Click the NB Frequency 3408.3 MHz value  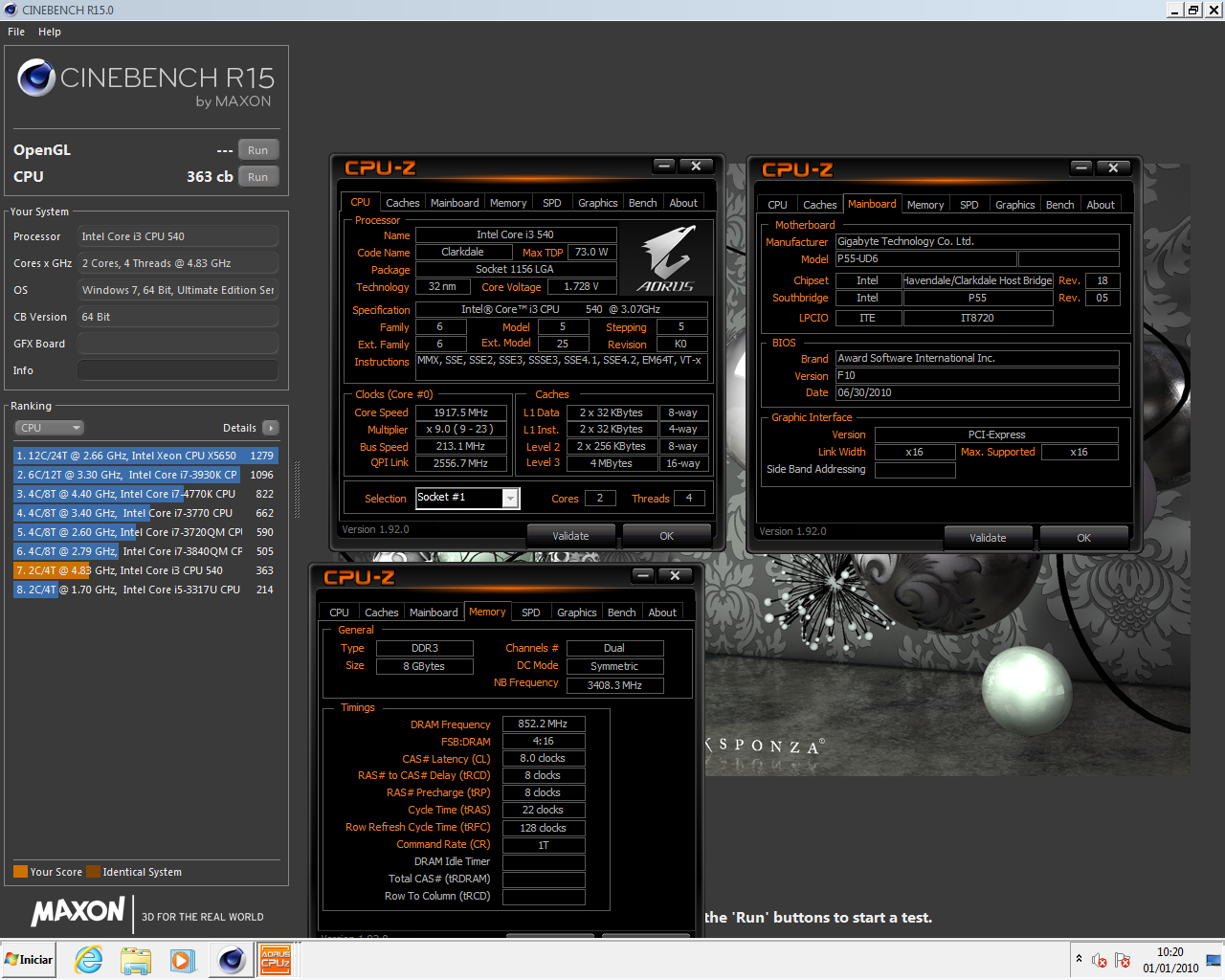point(614,685)
